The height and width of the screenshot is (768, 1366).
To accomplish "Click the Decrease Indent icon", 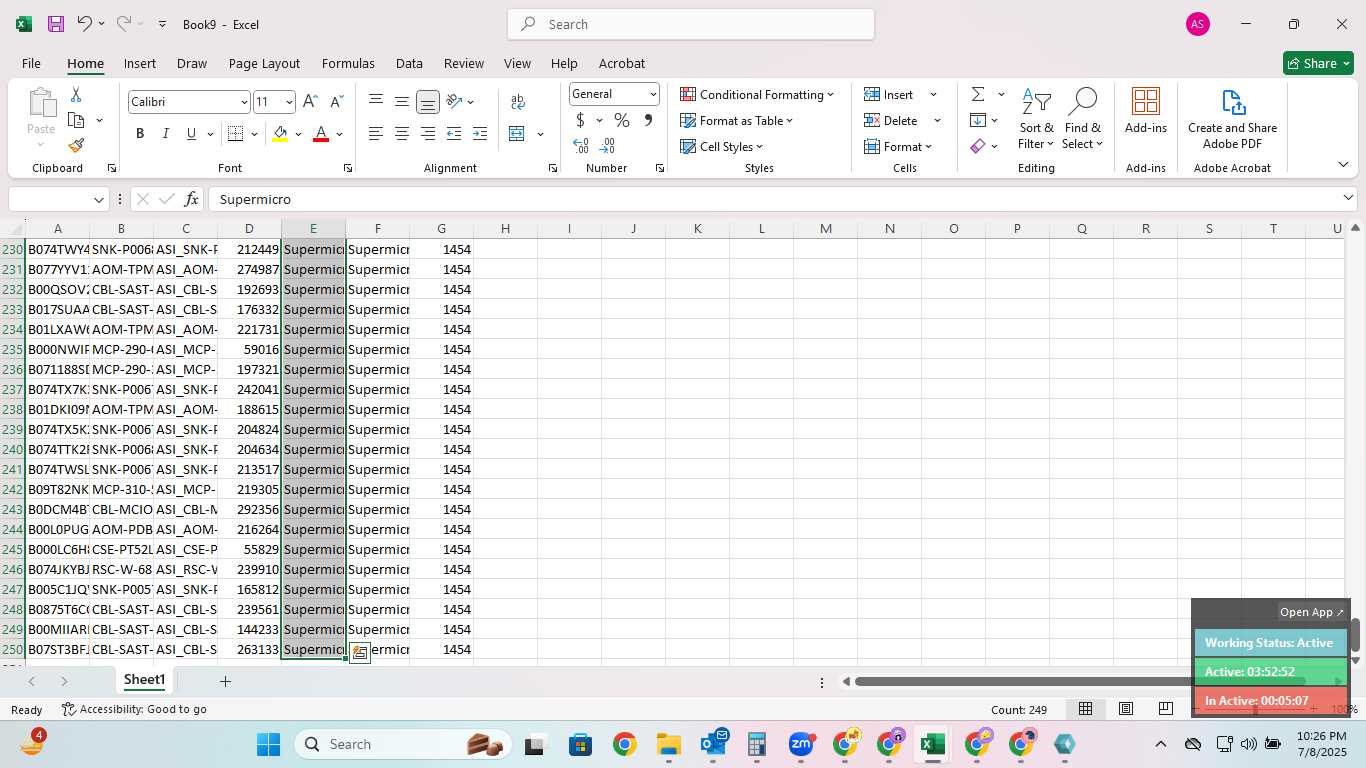I will tap(454, 134).
